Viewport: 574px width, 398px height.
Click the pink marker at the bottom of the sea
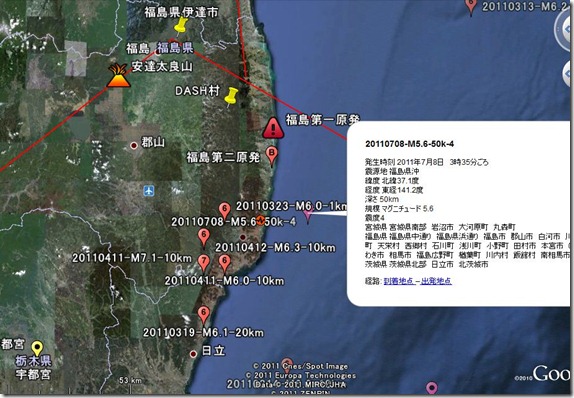point(432,388)
